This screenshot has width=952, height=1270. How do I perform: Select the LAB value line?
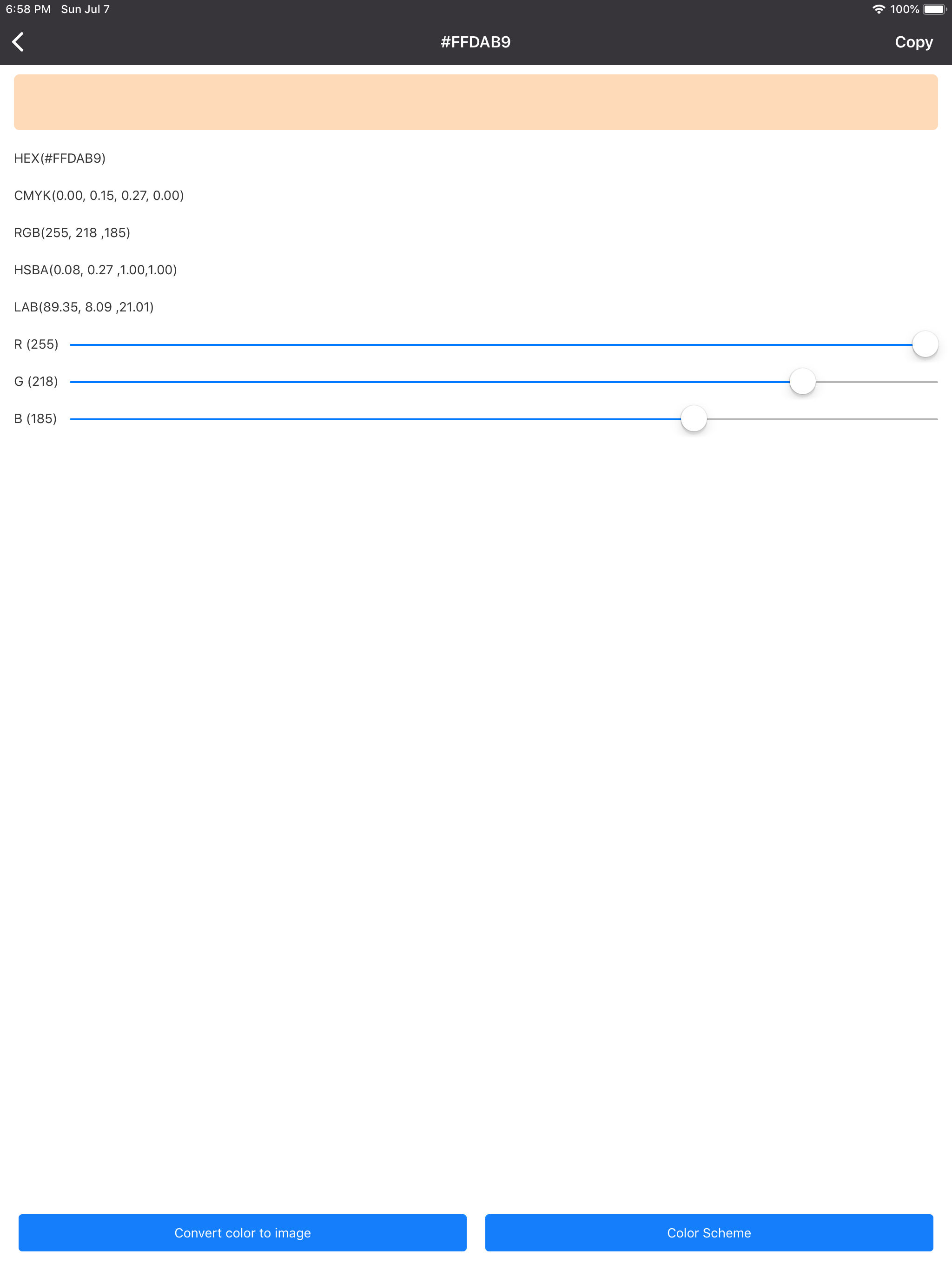84,307
